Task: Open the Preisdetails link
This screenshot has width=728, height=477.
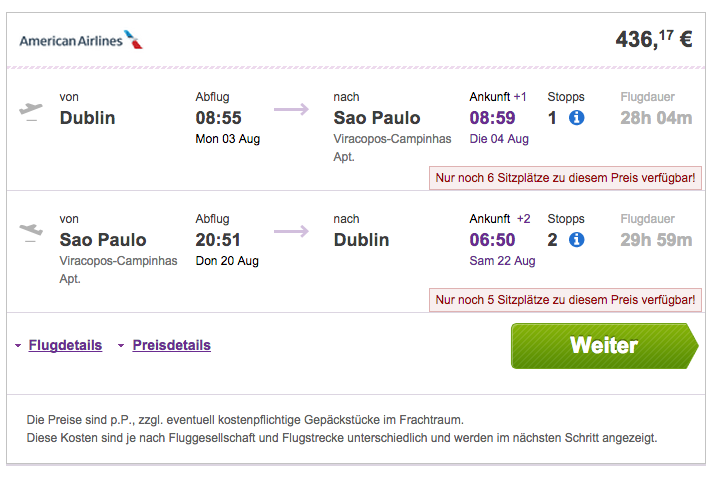Action: [x=171, y=345]
